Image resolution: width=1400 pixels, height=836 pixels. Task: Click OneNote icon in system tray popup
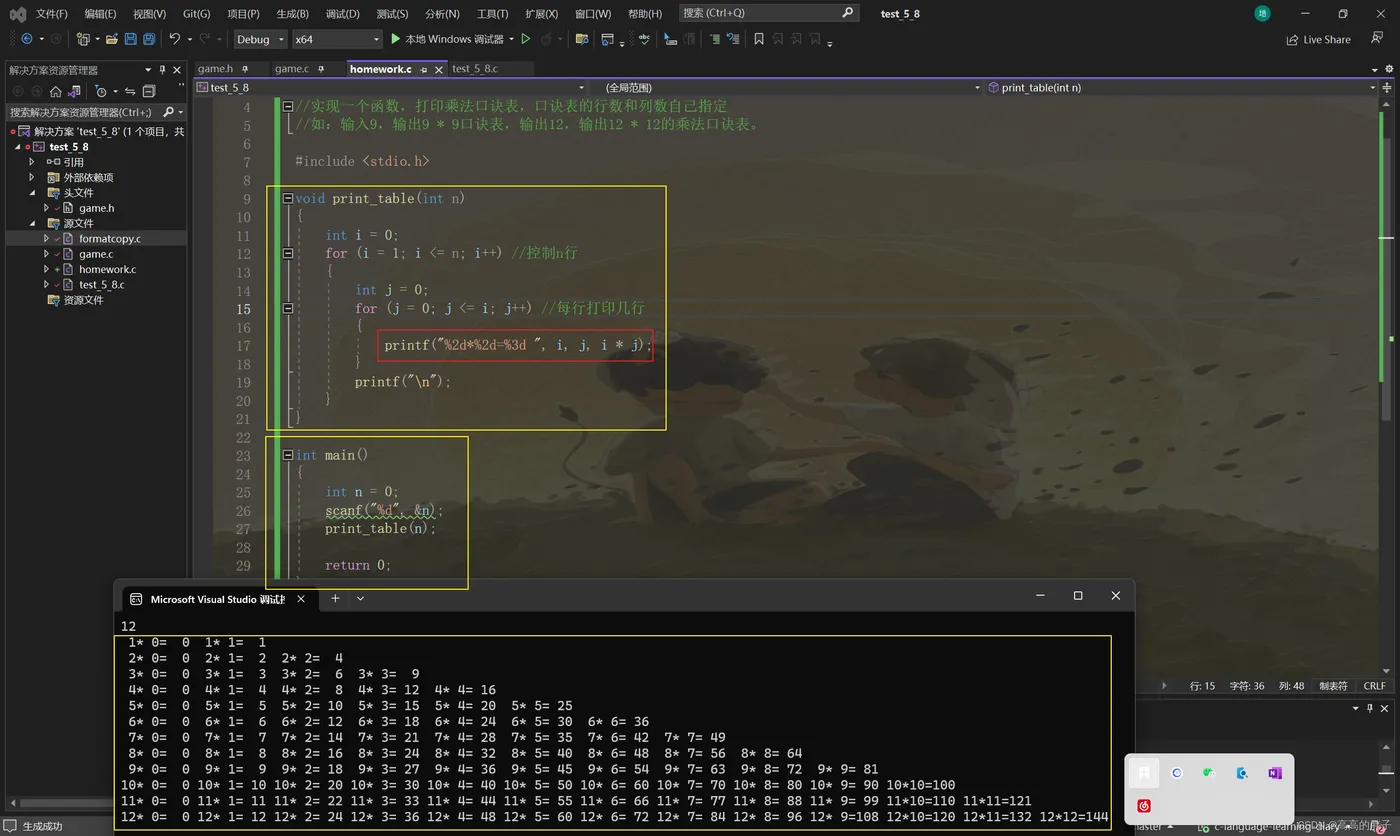1274,773
